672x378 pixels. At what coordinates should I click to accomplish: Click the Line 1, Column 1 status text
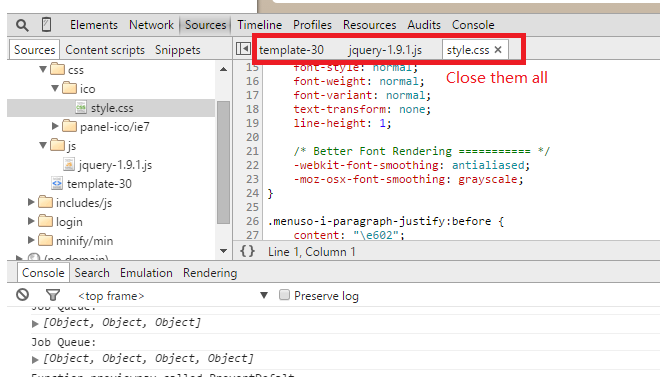pos(312,252)
